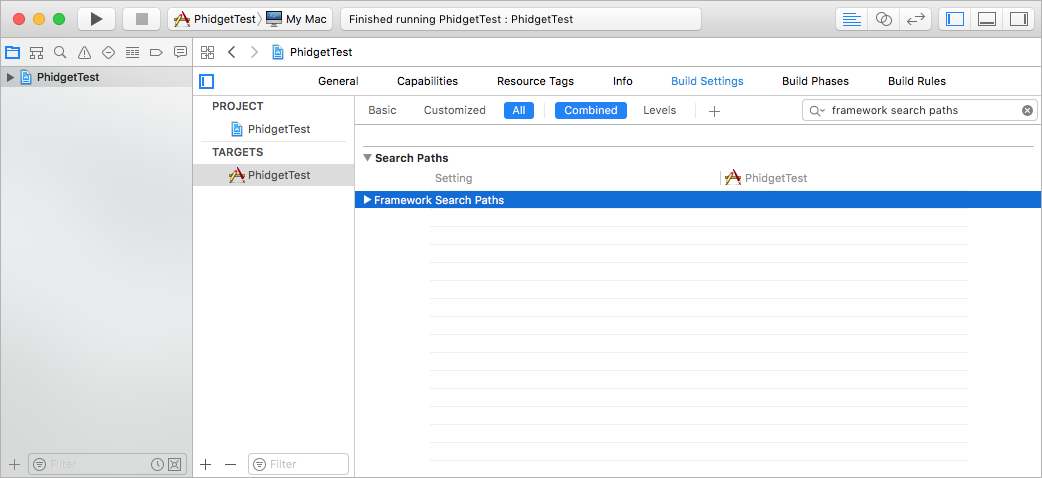The width and height of the screenshot is (1042, 478).
Task: Select the Combined view
Action: [591, 110]
